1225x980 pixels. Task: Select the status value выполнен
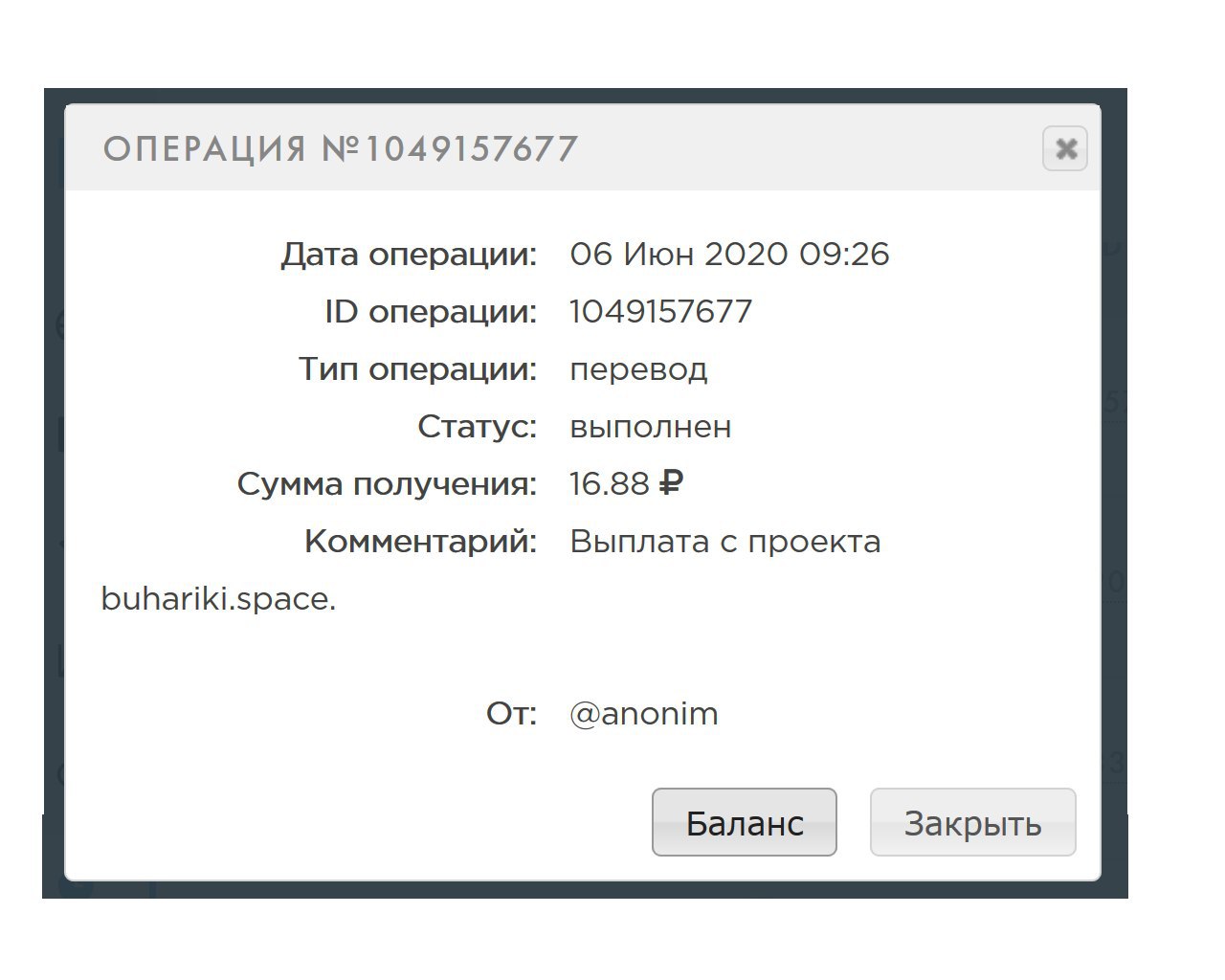pos(651,427)
